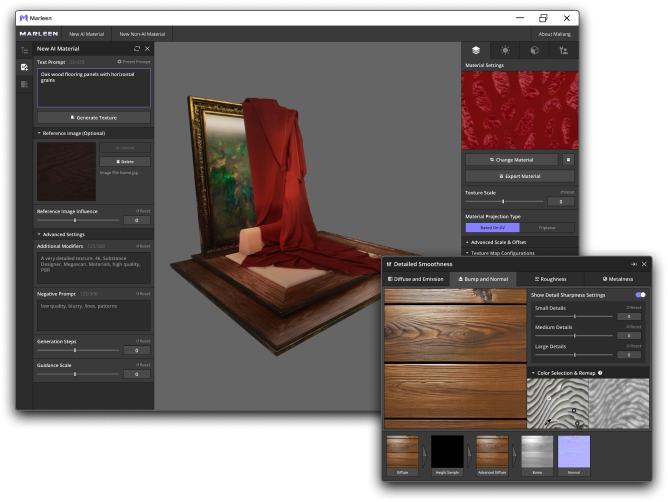Adjust the Medium Details slider
Viewport: 668px width, 502px height.
[x=573, y=335]
